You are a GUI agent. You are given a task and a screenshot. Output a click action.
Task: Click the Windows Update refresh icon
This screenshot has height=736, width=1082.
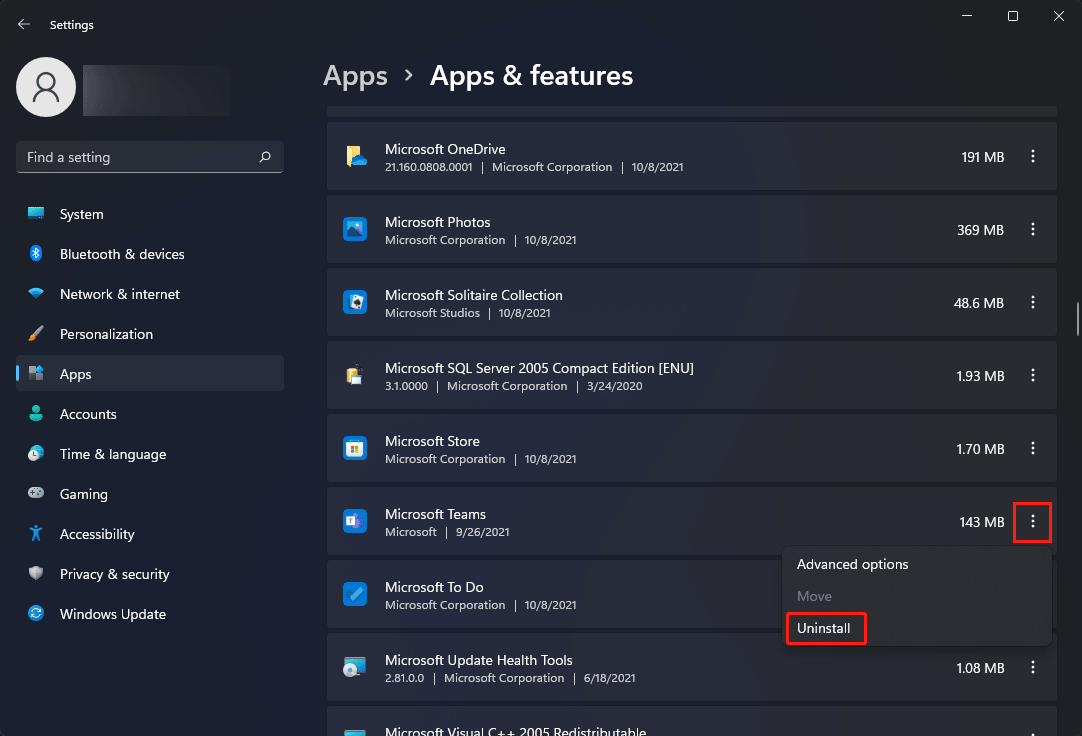point(36,613)
